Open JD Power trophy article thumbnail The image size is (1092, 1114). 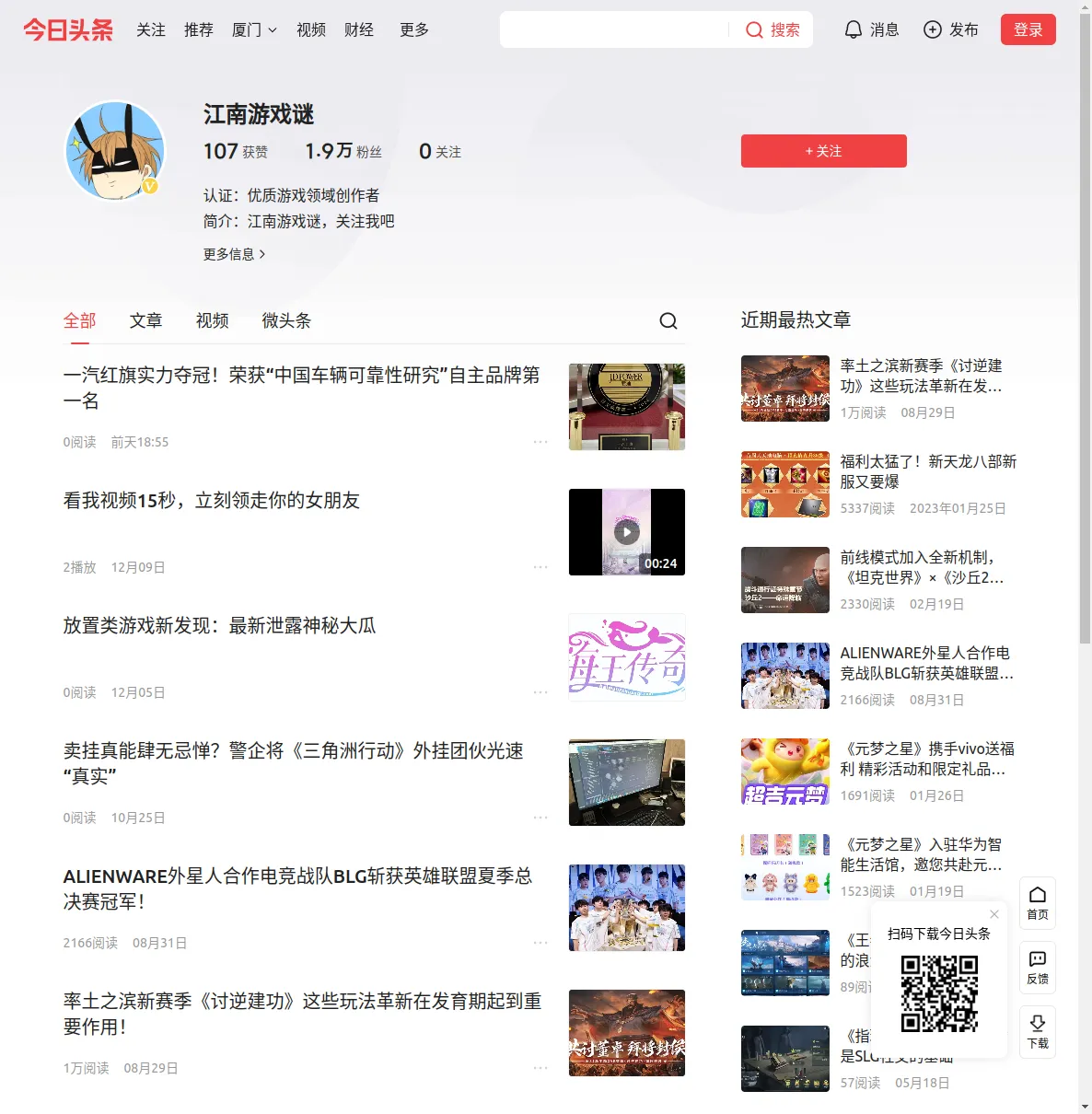(x=627, y=407)
